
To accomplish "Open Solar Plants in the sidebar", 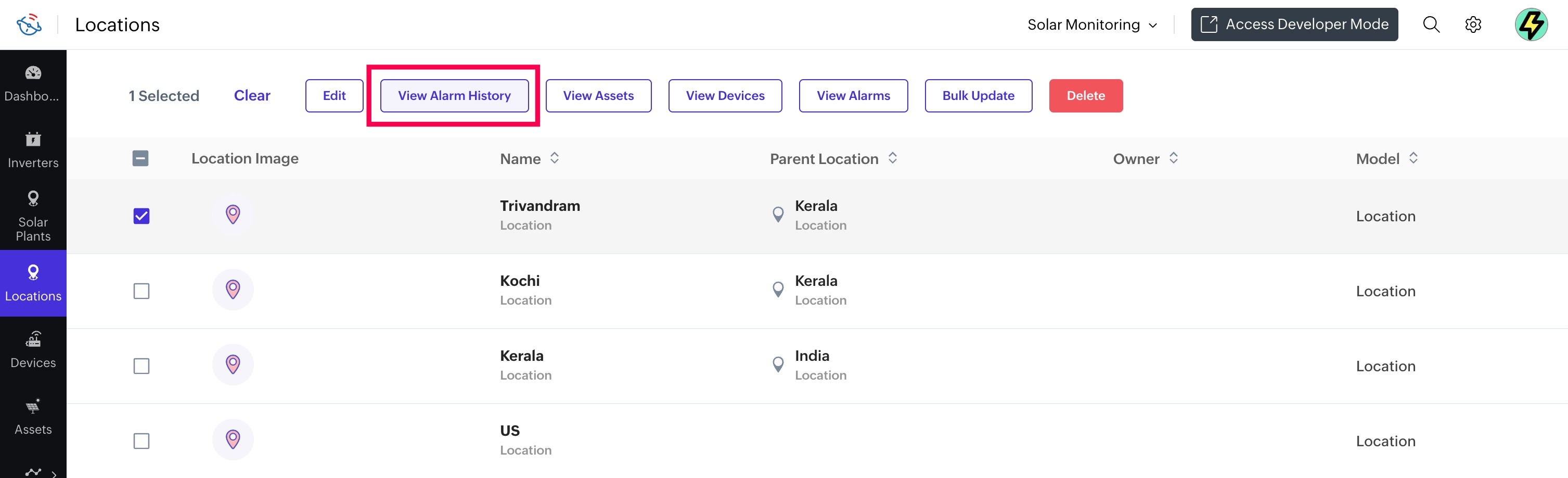I will [x=33, y=216].
